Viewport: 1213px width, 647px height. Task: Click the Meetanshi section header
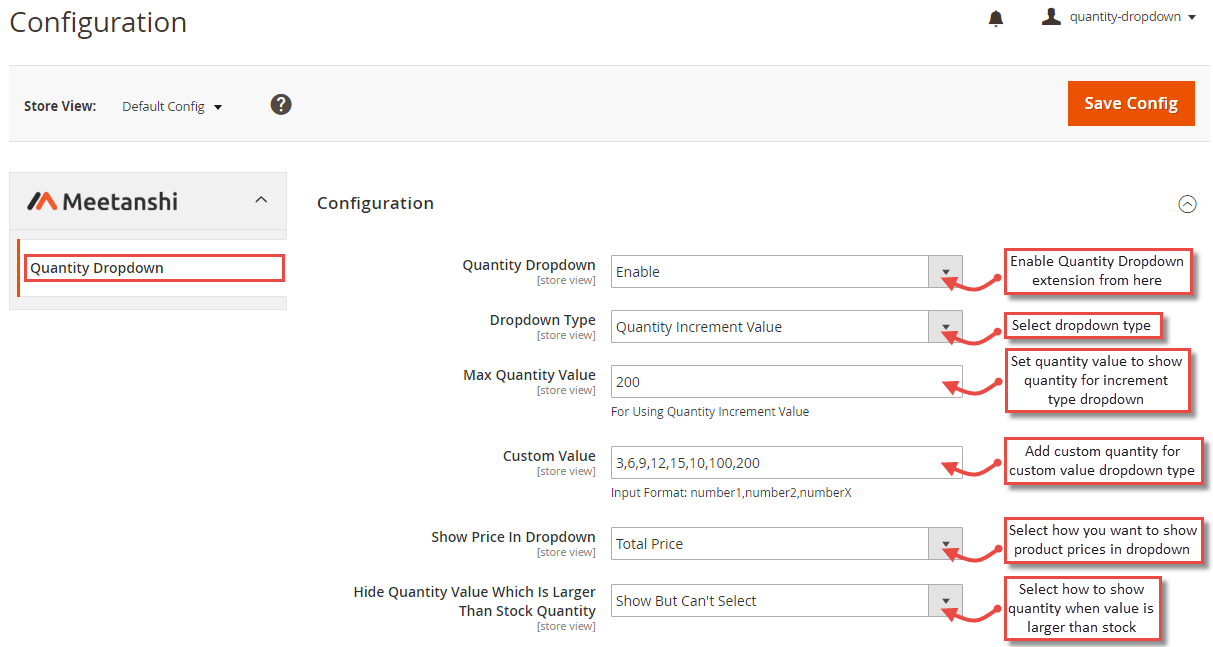tap(120, 200)
